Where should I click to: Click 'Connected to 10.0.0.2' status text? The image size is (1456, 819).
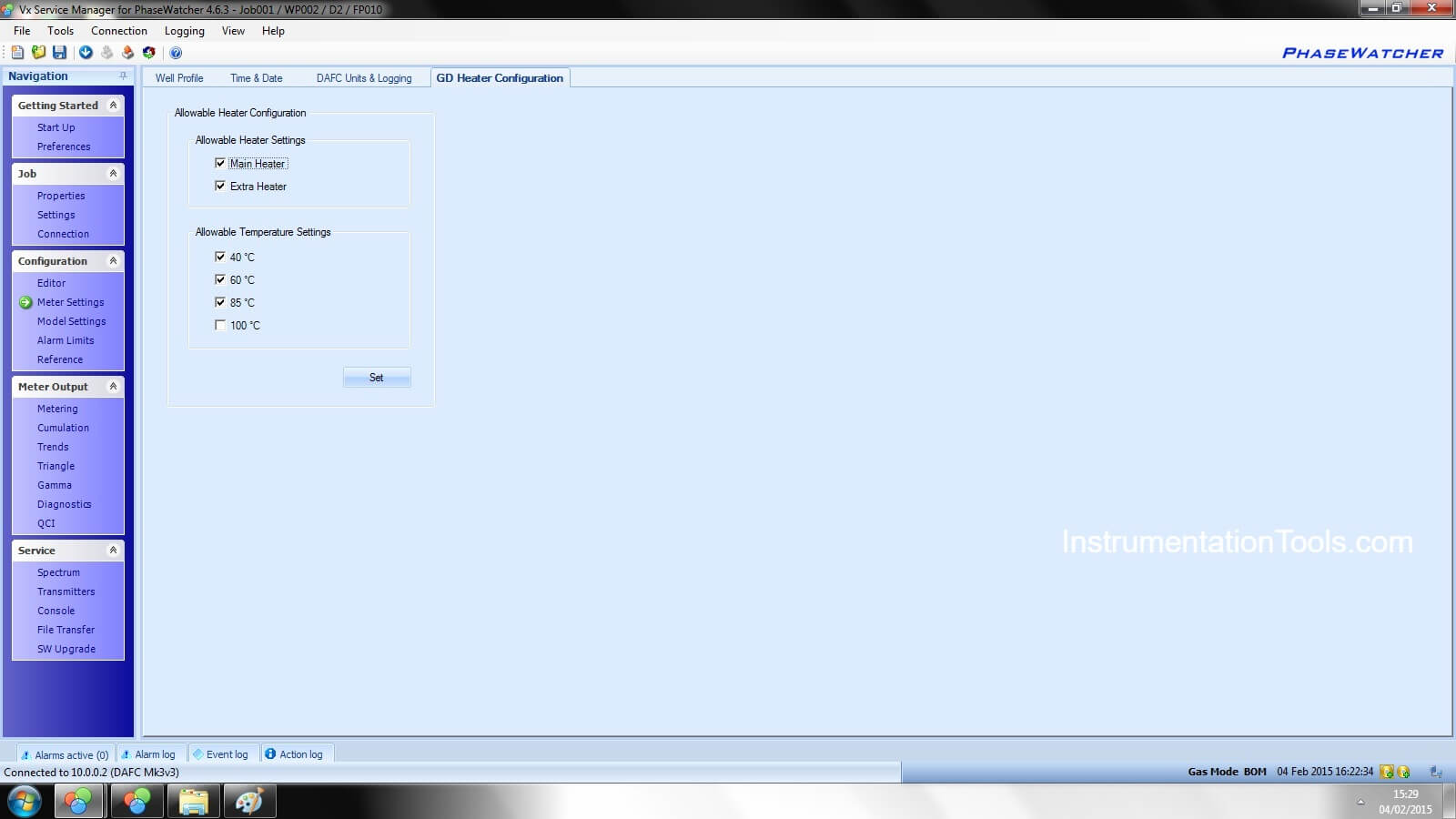tap(91, 773)
